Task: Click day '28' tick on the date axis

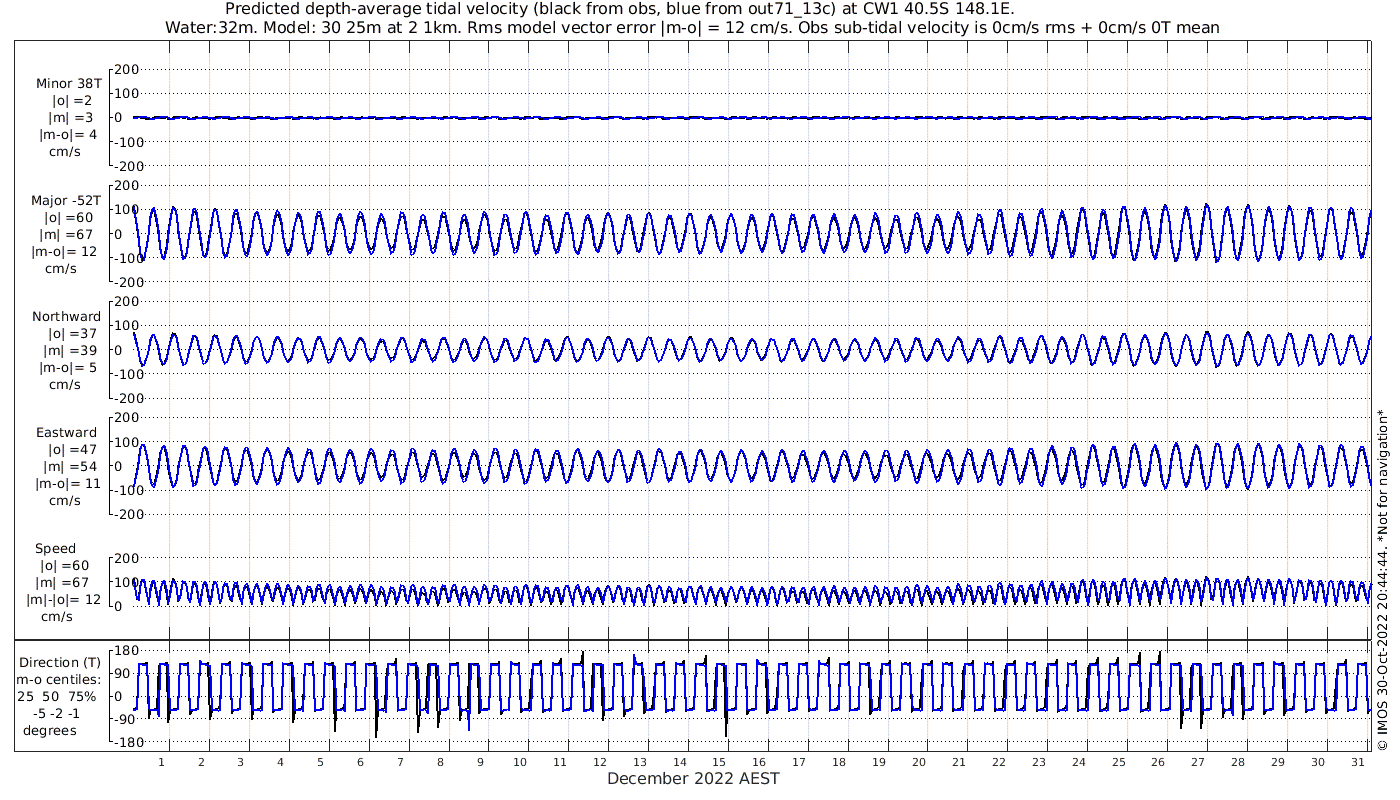Action: tap(1237, 762)
